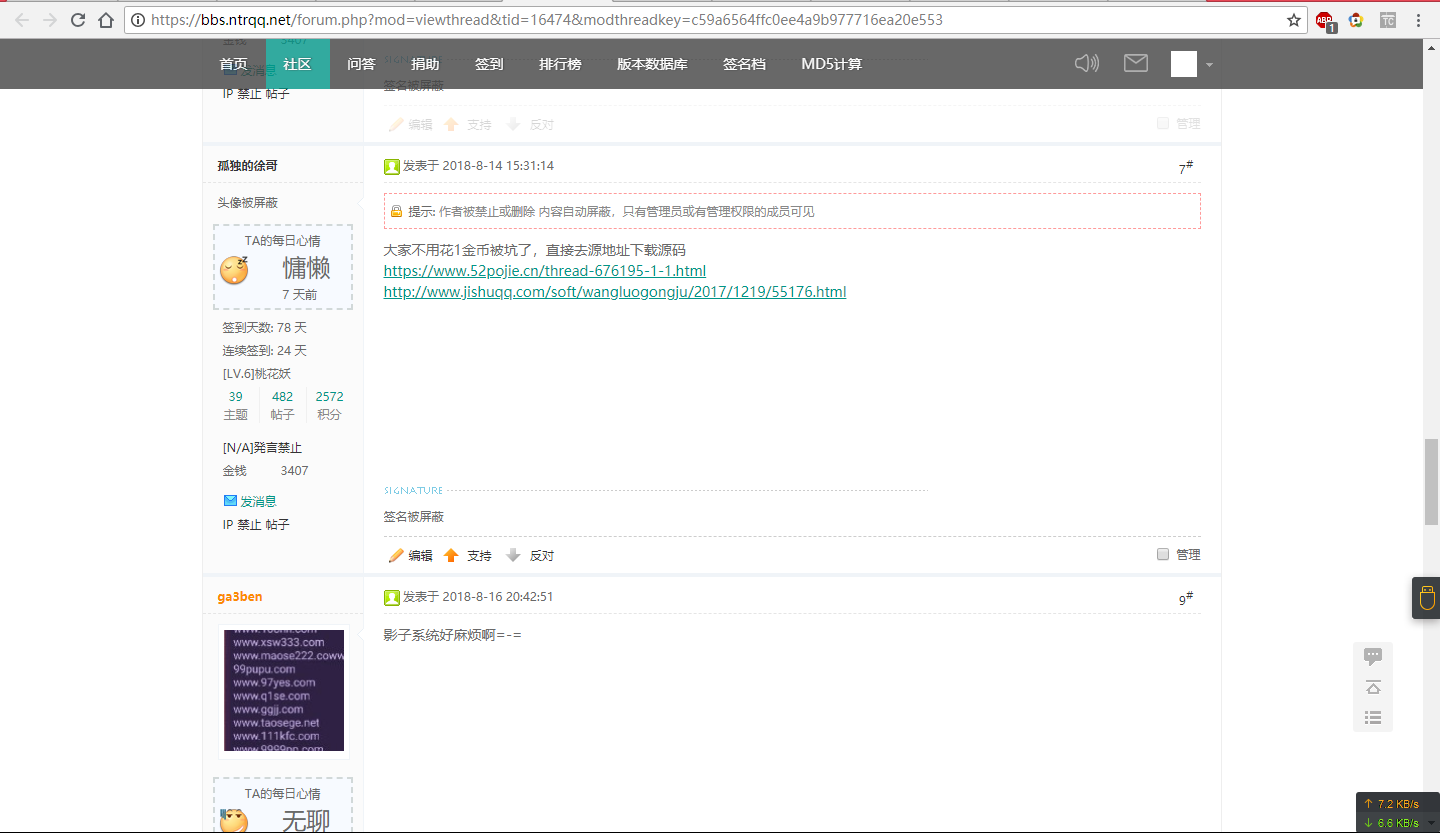Screen dimensions: 1440x833
Task: Click the browser Back arrow
Action: tap(22, 20)
